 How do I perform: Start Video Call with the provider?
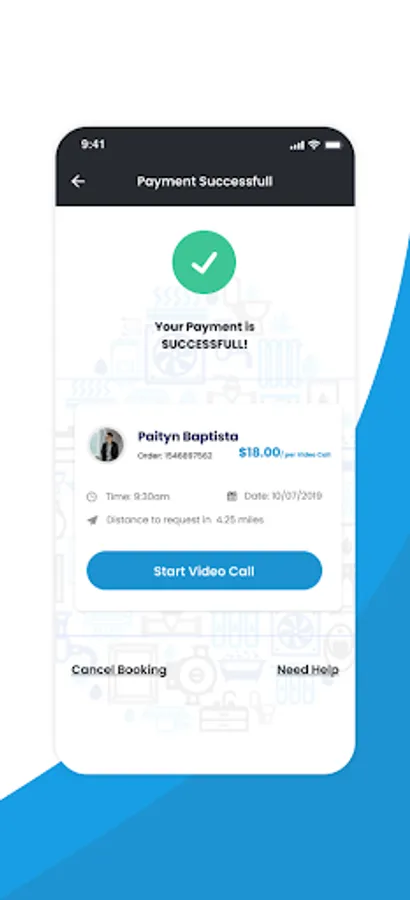pyautogui.click(x=204, y=571)
